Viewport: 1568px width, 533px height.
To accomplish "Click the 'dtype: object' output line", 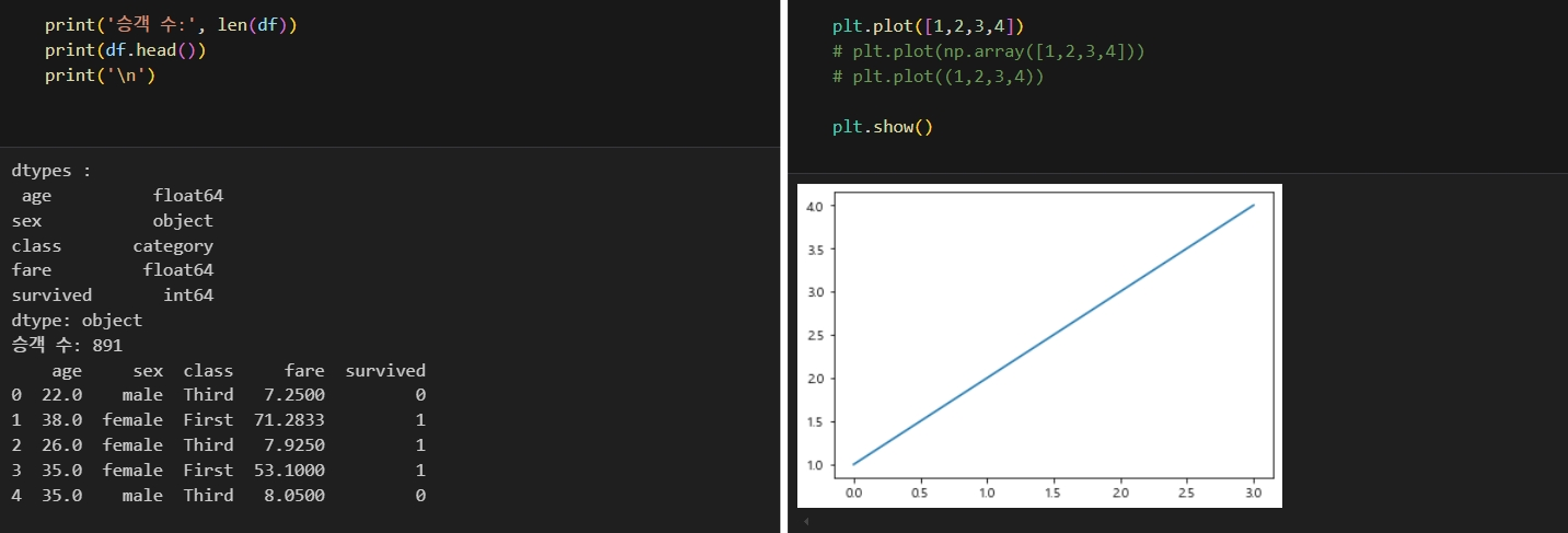I will pyautogui.click(x=77, y=321).
